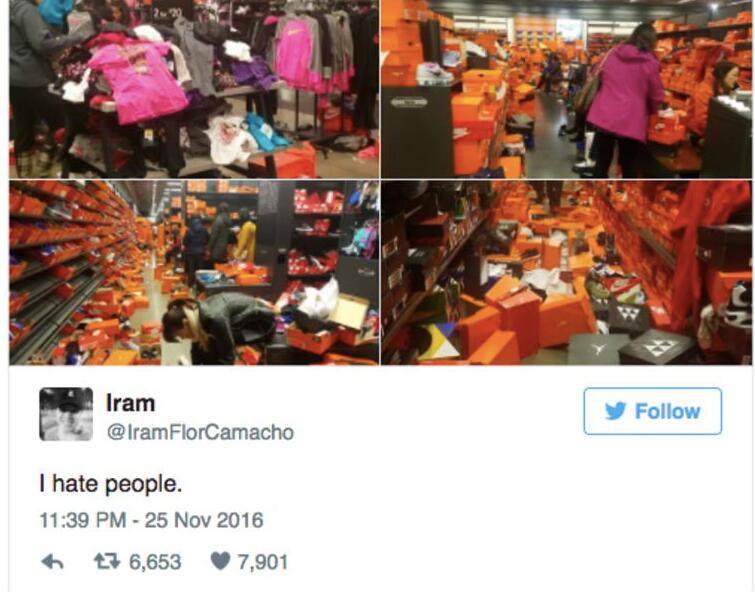Click the heart like icon
755x592 pixels.
(x=221, y=561)
